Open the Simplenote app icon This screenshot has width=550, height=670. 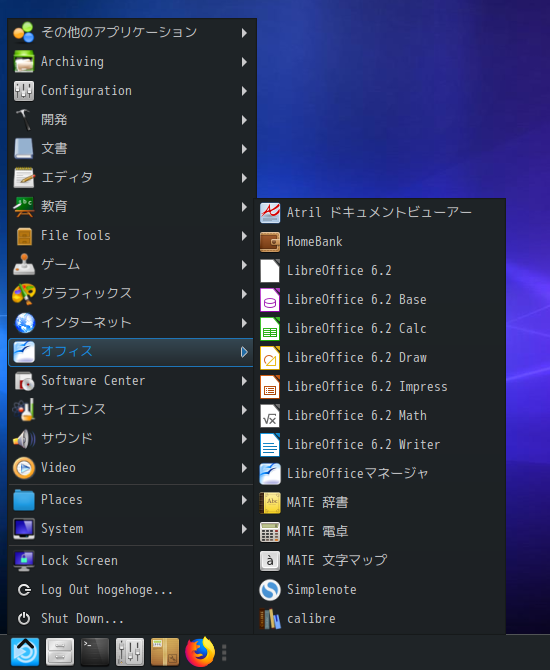(x=270, y=590)
